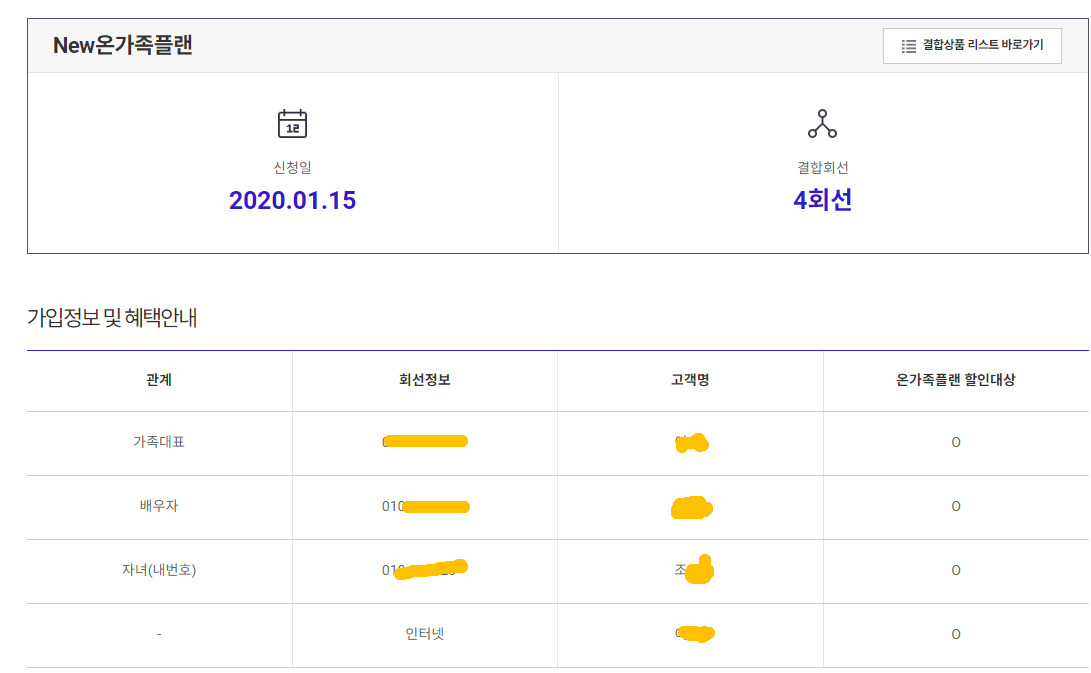
Task: Click the discount O mark in 가족대표 row
Action: 956,442
